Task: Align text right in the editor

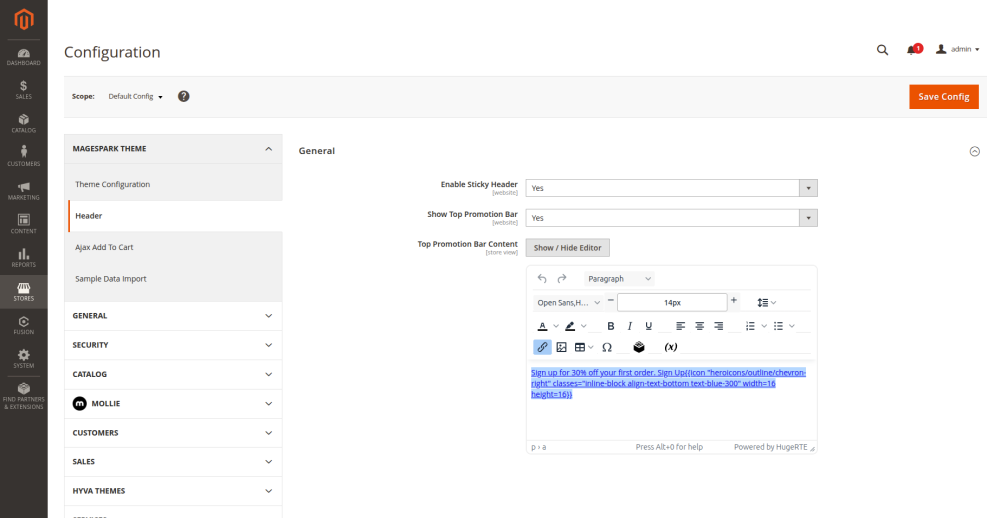Action: point(719,326)
